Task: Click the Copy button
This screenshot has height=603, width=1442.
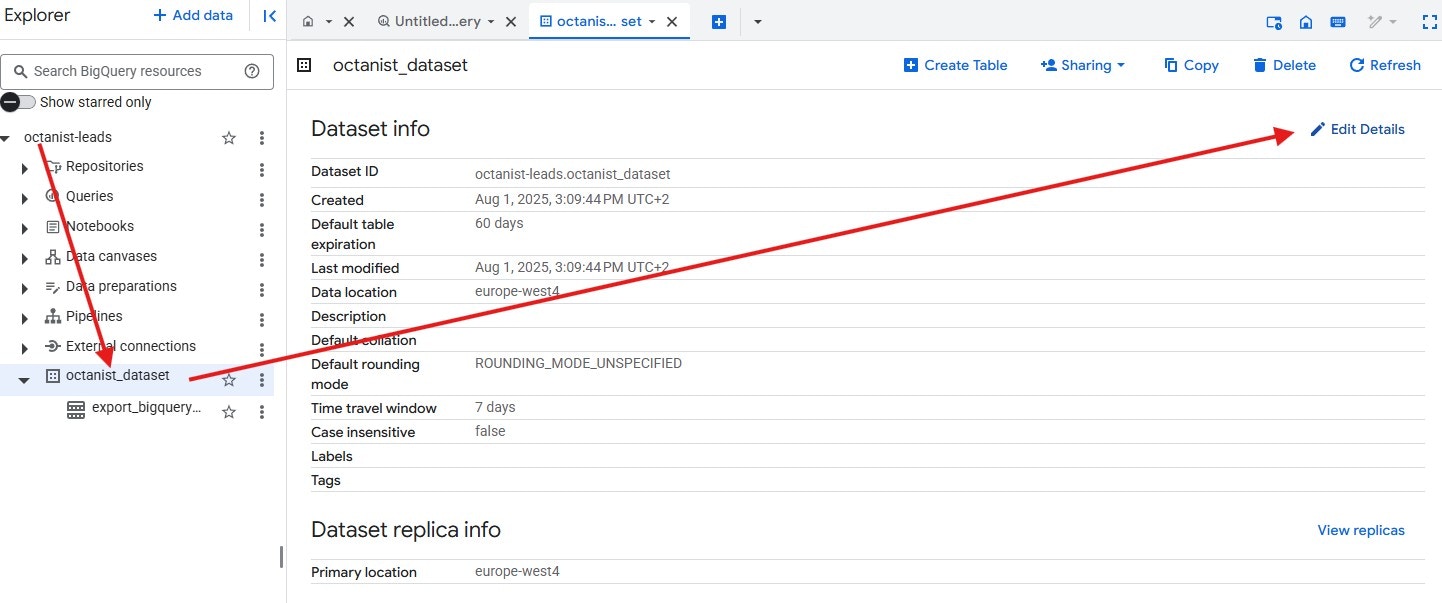Action: point(1191,65)
